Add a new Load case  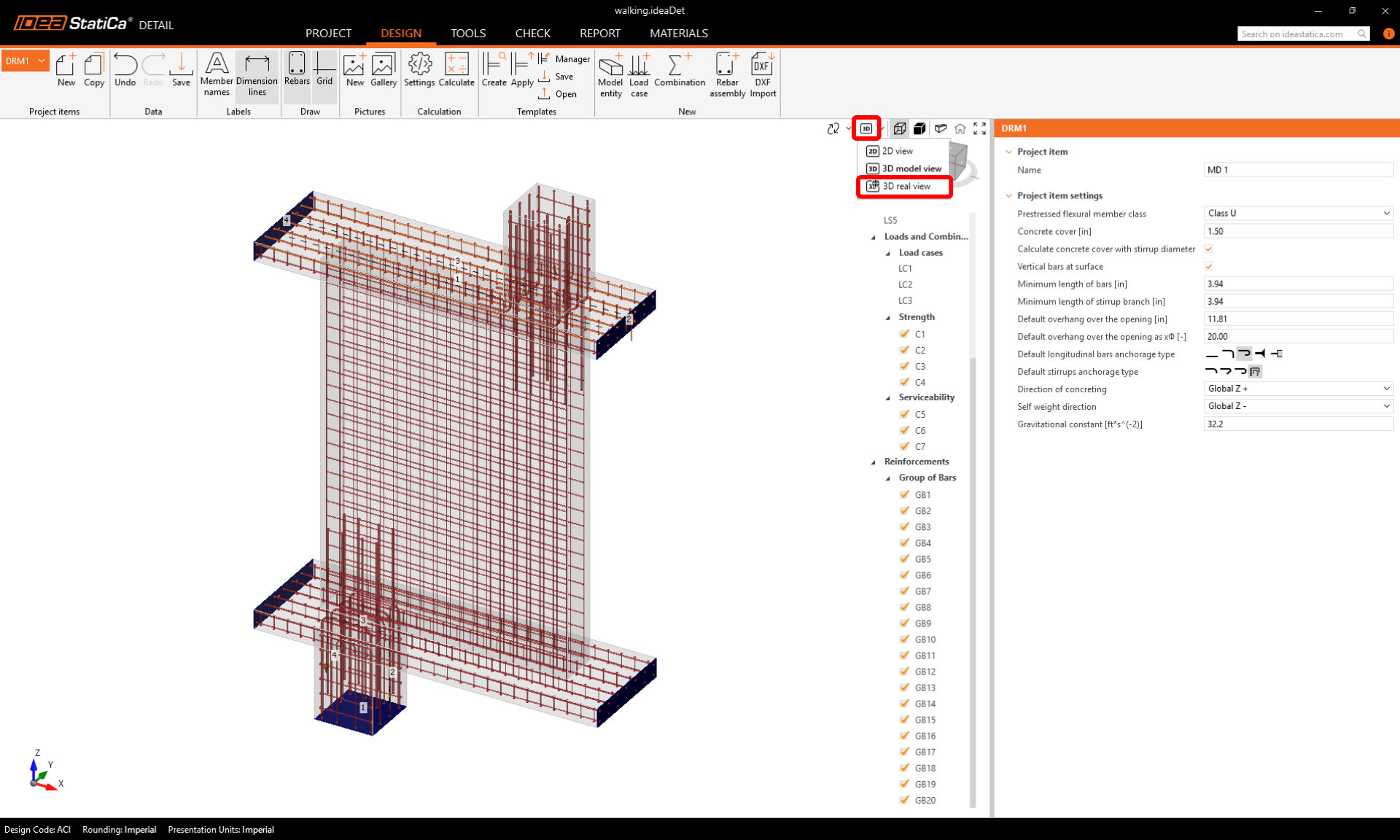639,74
